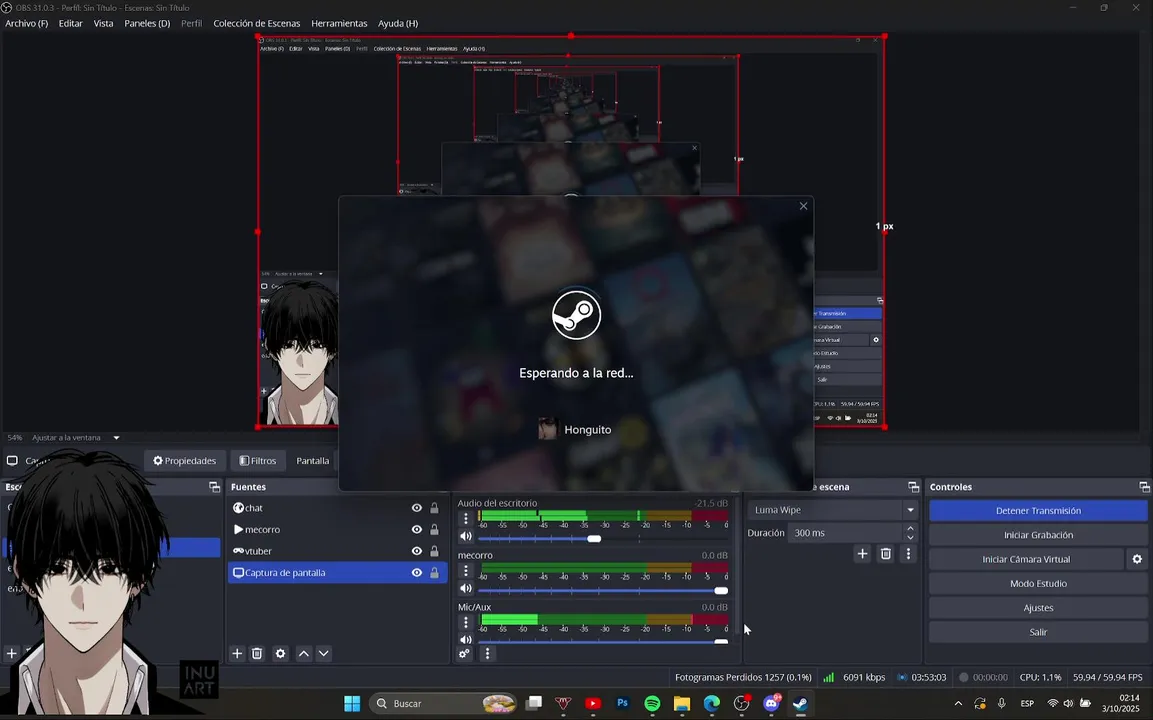This screenshot has height=720, width=1153.
Task: Toggle the lock on Captura de pantalla source
Action: click(x=435, y=573)
